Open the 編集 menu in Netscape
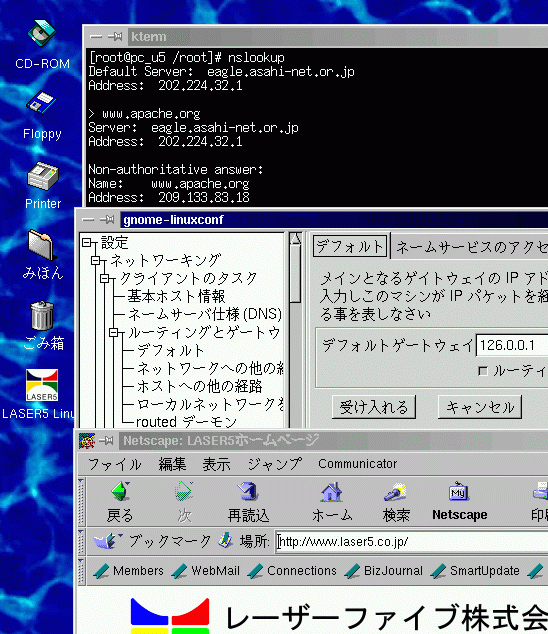Screen dimensions: 548x634 click(172, 464)
